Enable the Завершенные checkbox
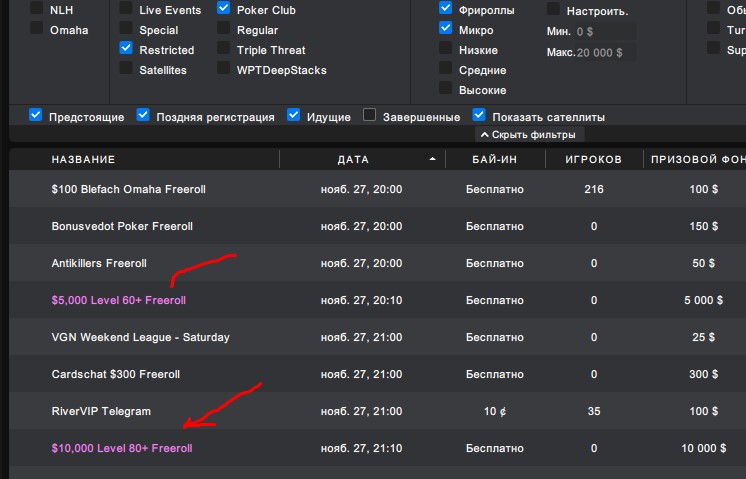The image size is (746, 479). (x=369, y=115)
